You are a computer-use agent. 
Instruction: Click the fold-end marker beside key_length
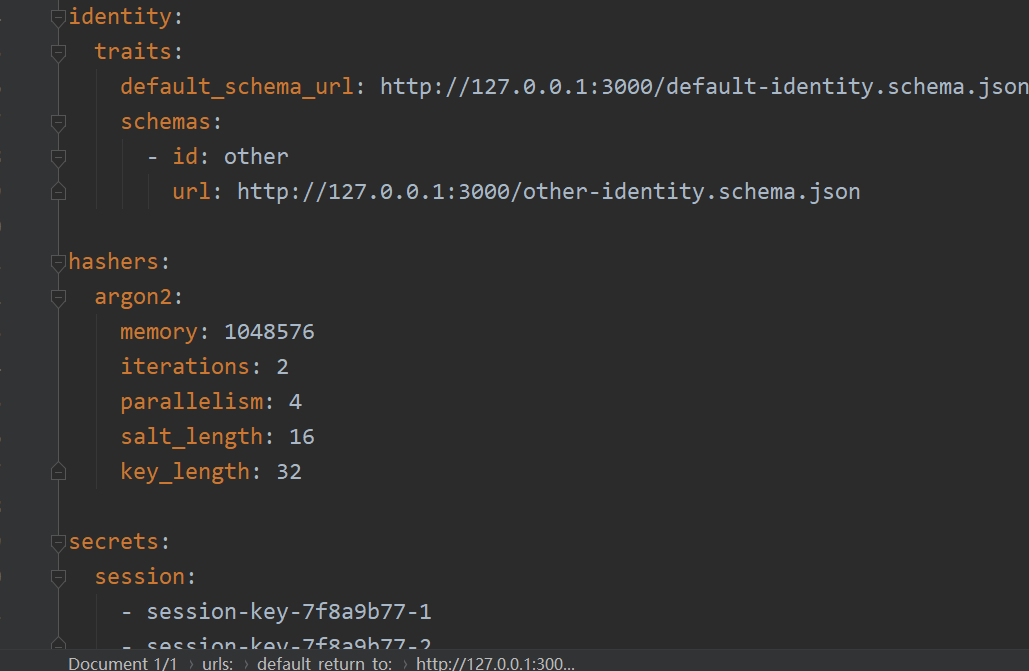coord(58,470)
